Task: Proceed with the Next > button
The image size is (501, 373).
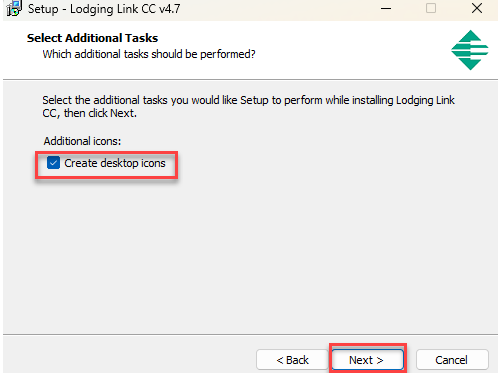Action: (366, 360)
